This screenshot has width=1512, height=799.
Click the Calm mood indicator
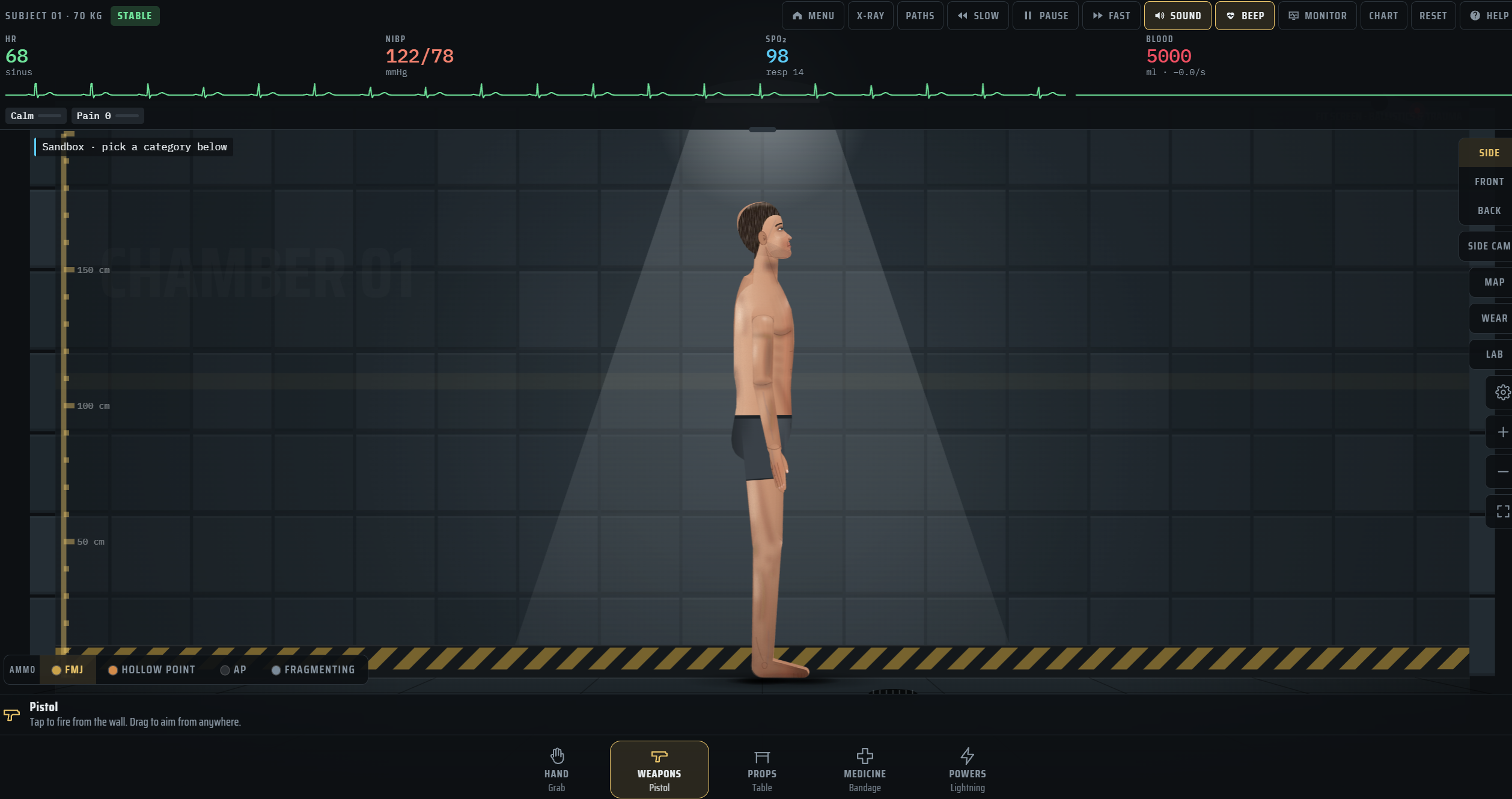36,115
